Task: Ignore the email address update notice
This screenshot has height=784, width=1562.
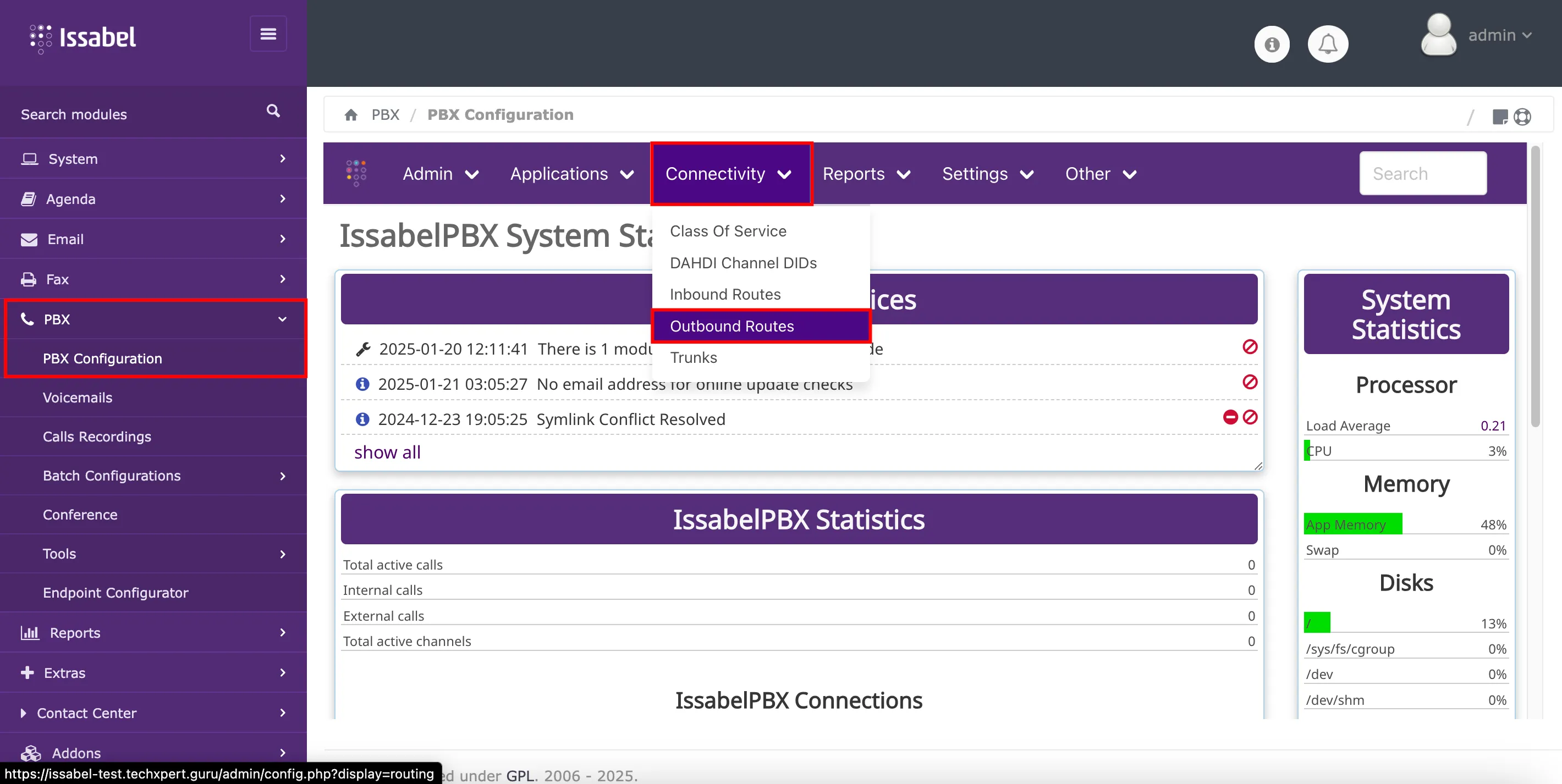Action: [1250, 382]
